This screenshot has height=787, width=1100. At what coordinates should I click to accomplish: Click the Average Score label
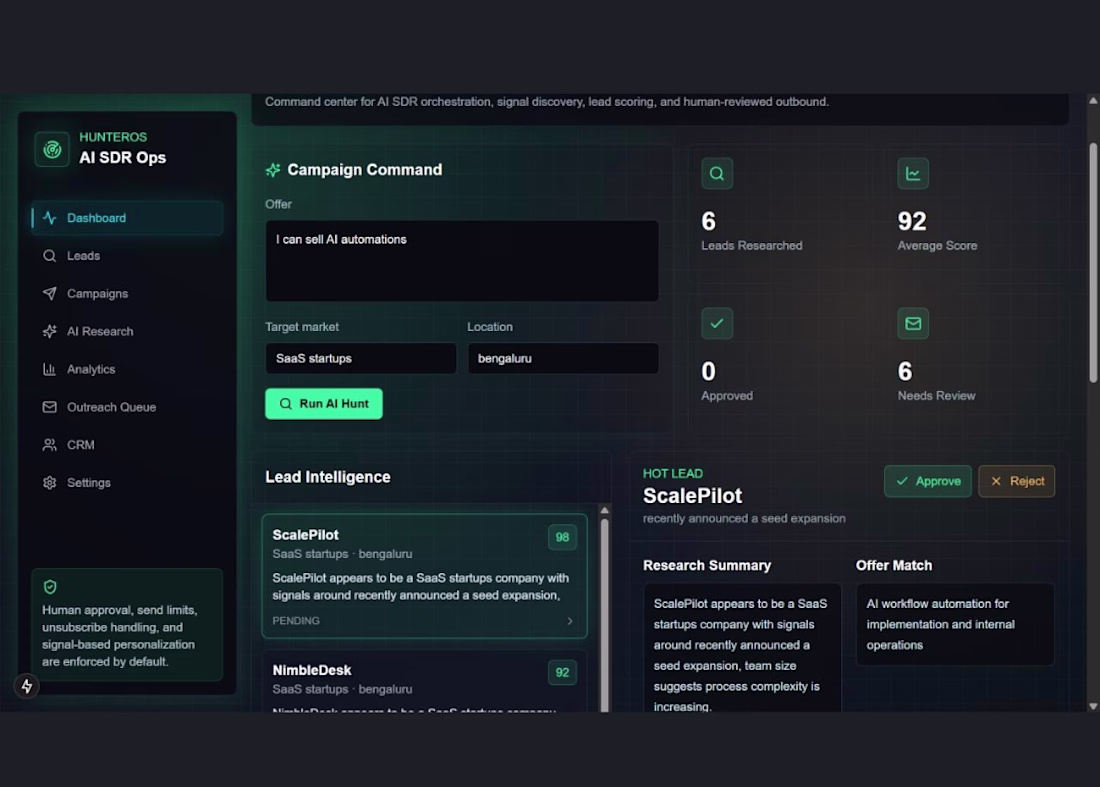point(937,245)
